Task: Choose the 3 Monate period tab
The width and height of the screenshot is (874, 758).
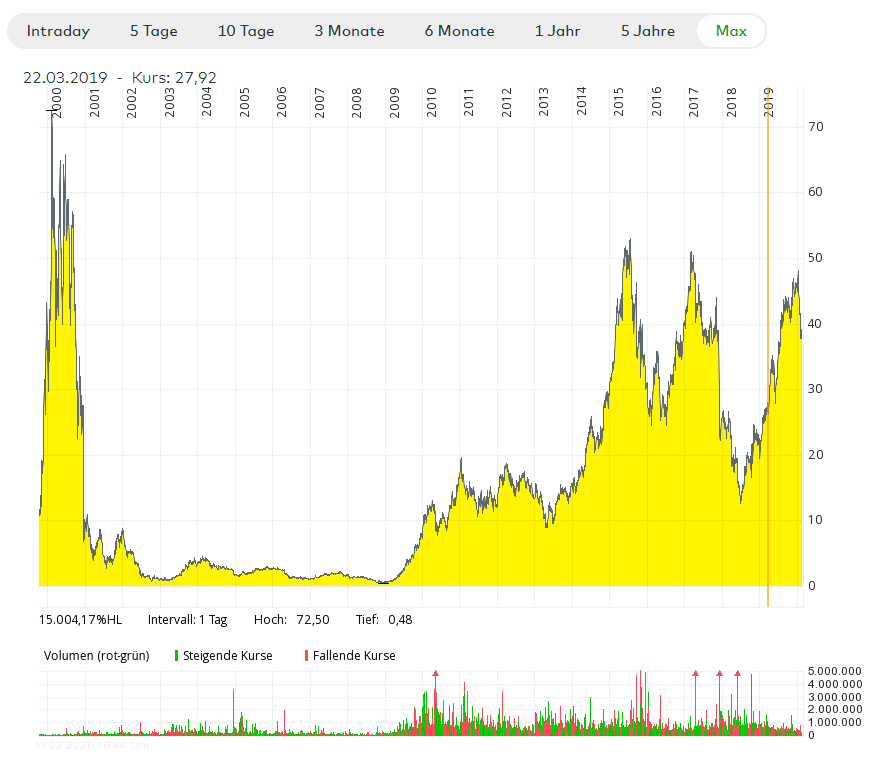Action: pyautogui.click(x=349, y=31)
